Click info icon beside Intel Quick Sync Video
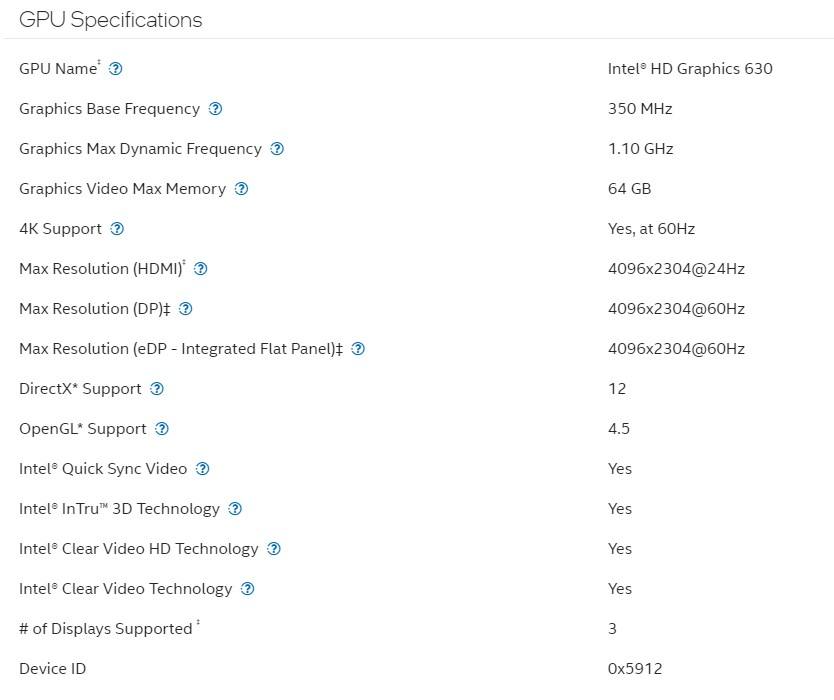 [x=203, y=469]
